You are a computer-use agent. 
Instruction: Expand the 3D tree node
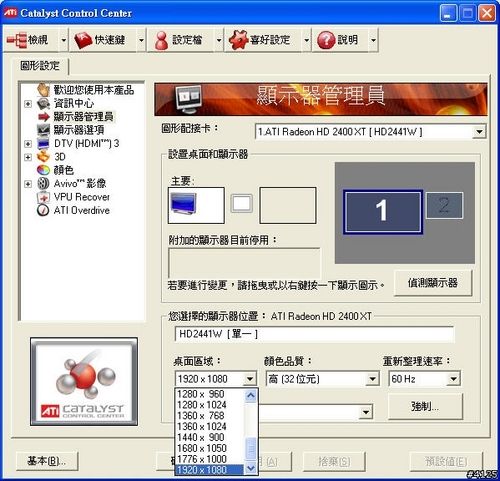28,157
